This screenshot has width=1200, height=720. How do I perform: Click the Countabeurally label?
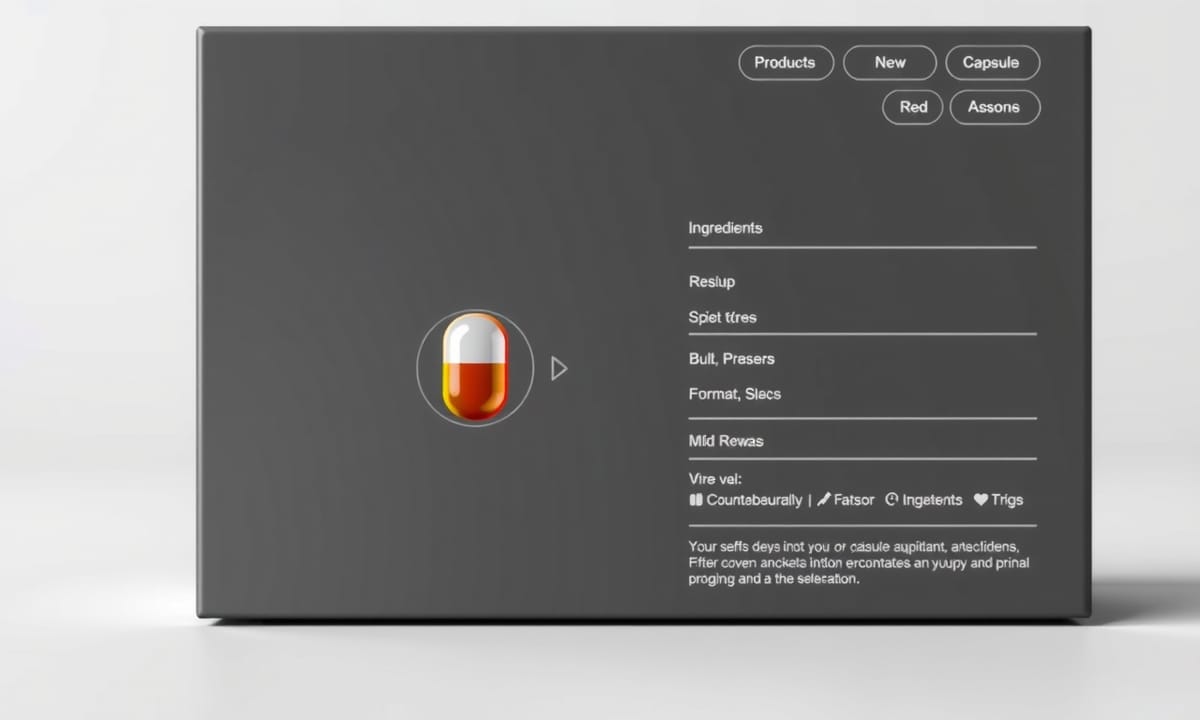click(x=754, y=500)
